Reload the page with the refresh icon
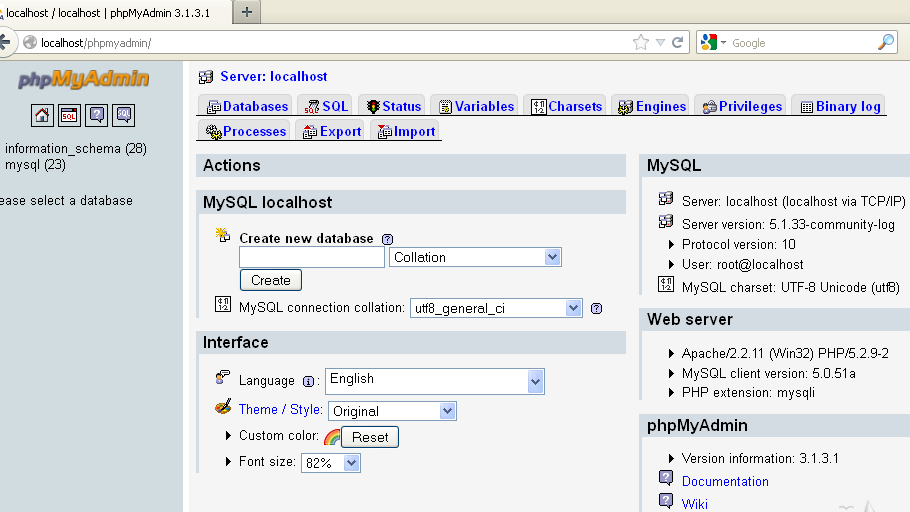The width and height of the screenshot is (910, 512). (x=677, y=42)
